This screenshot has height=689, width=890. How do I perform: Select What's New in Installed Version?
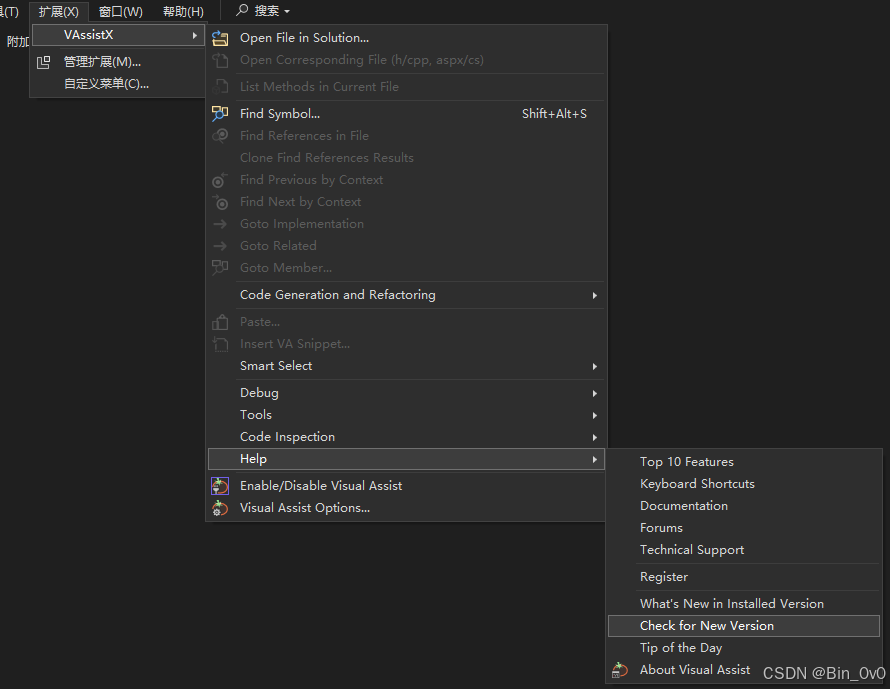coord(744,604)
